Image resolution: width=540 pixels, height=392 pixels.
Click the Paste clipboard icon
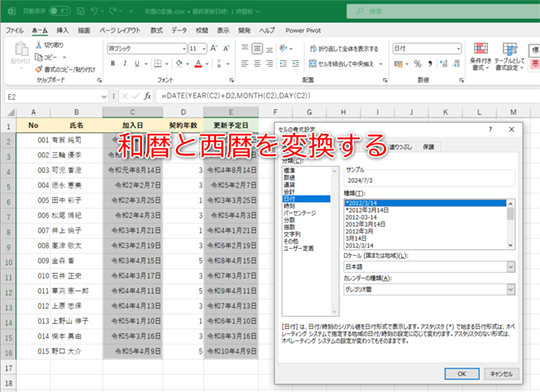click(22, 49)
